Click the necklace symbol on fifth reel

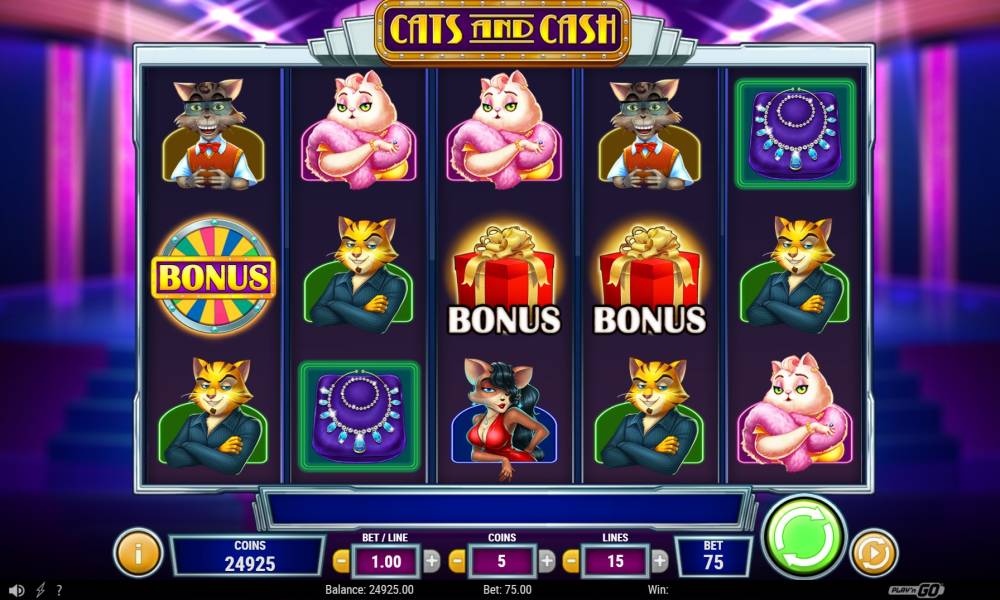(x=795, y=134)
